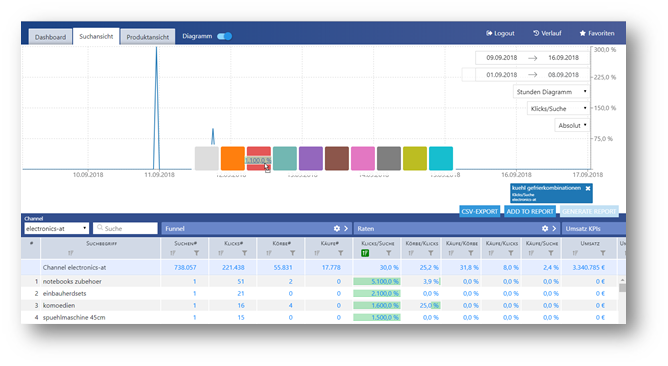
Task: Open the Channel electronics-at dropdown
Action: (56, 228)
